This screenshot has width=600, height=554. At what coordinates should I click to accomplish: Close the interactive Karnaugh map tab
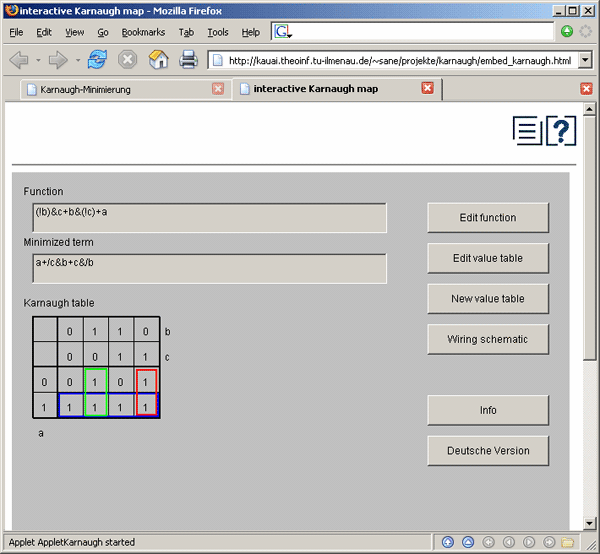(427, 88)
